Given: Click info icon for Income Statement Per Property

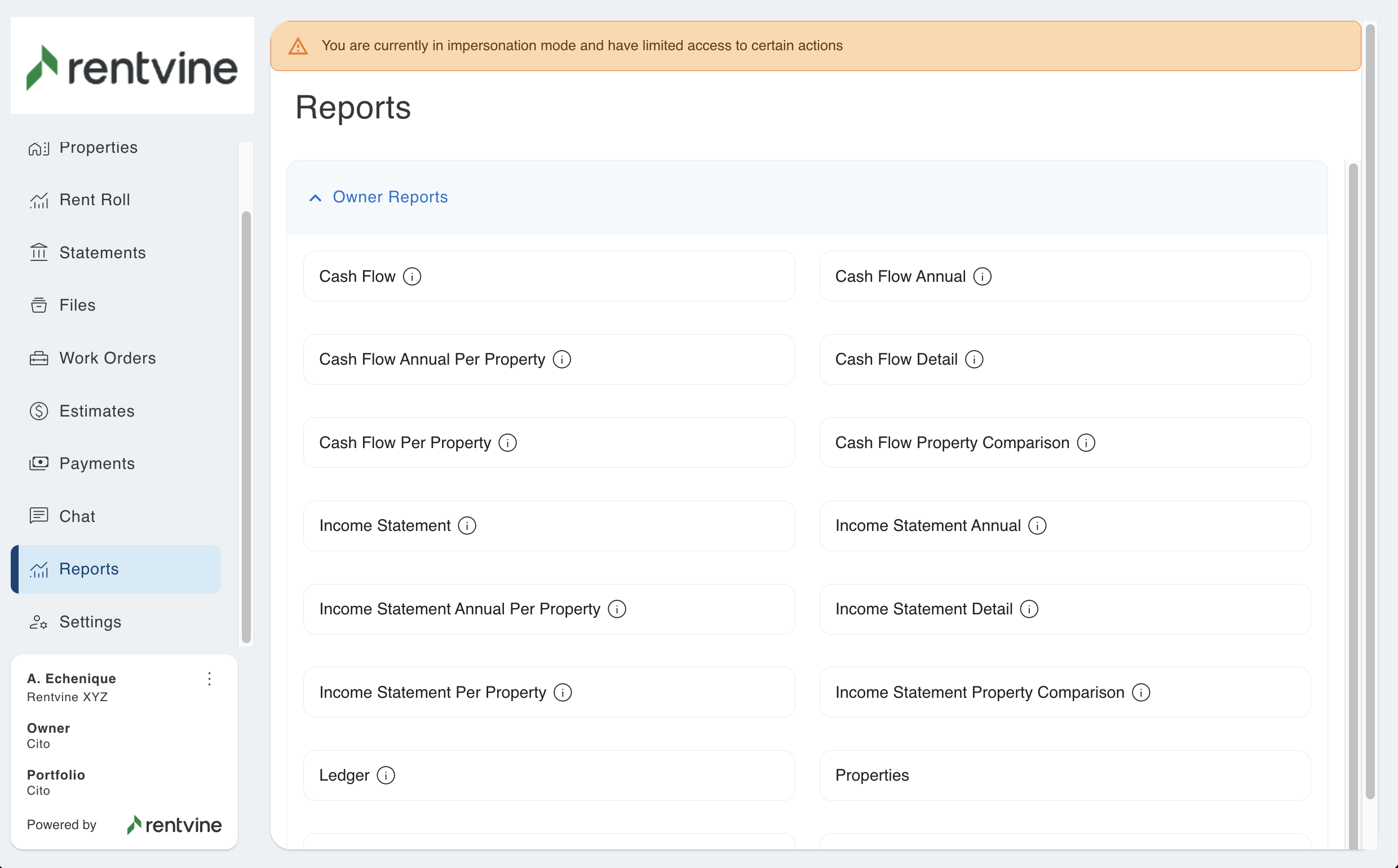Looking at the screenshot, I should [x=563, y=692].
